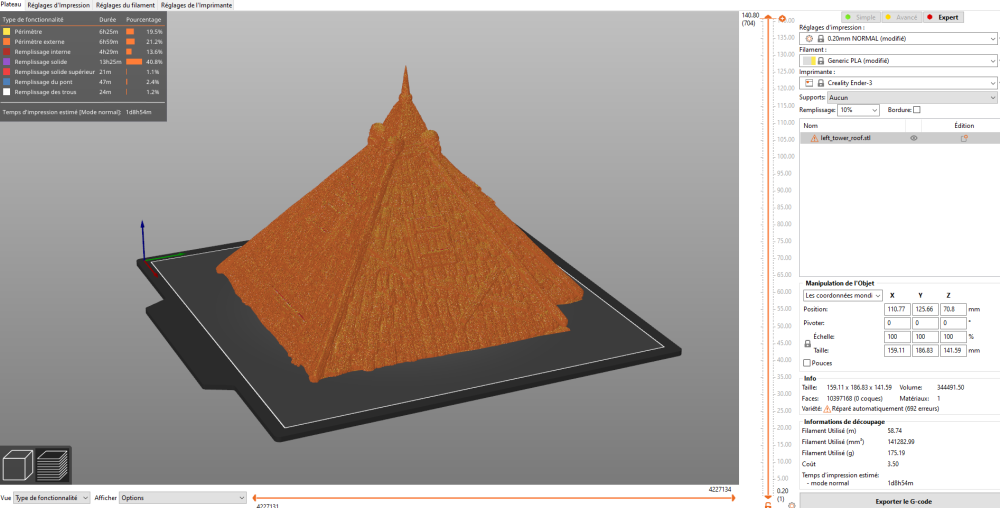Open the vertical layer slider gear settings
This screenshot has width=1000, height=508.
tap(791, 505)
